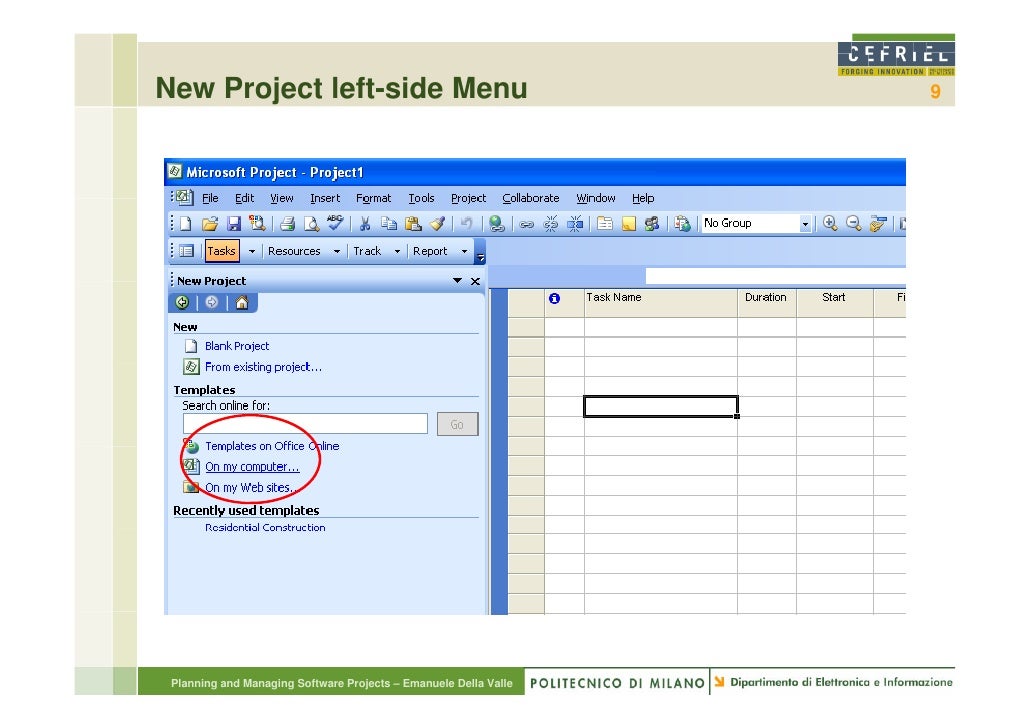Click the Print toolbar icon

(x=287, y=223)
